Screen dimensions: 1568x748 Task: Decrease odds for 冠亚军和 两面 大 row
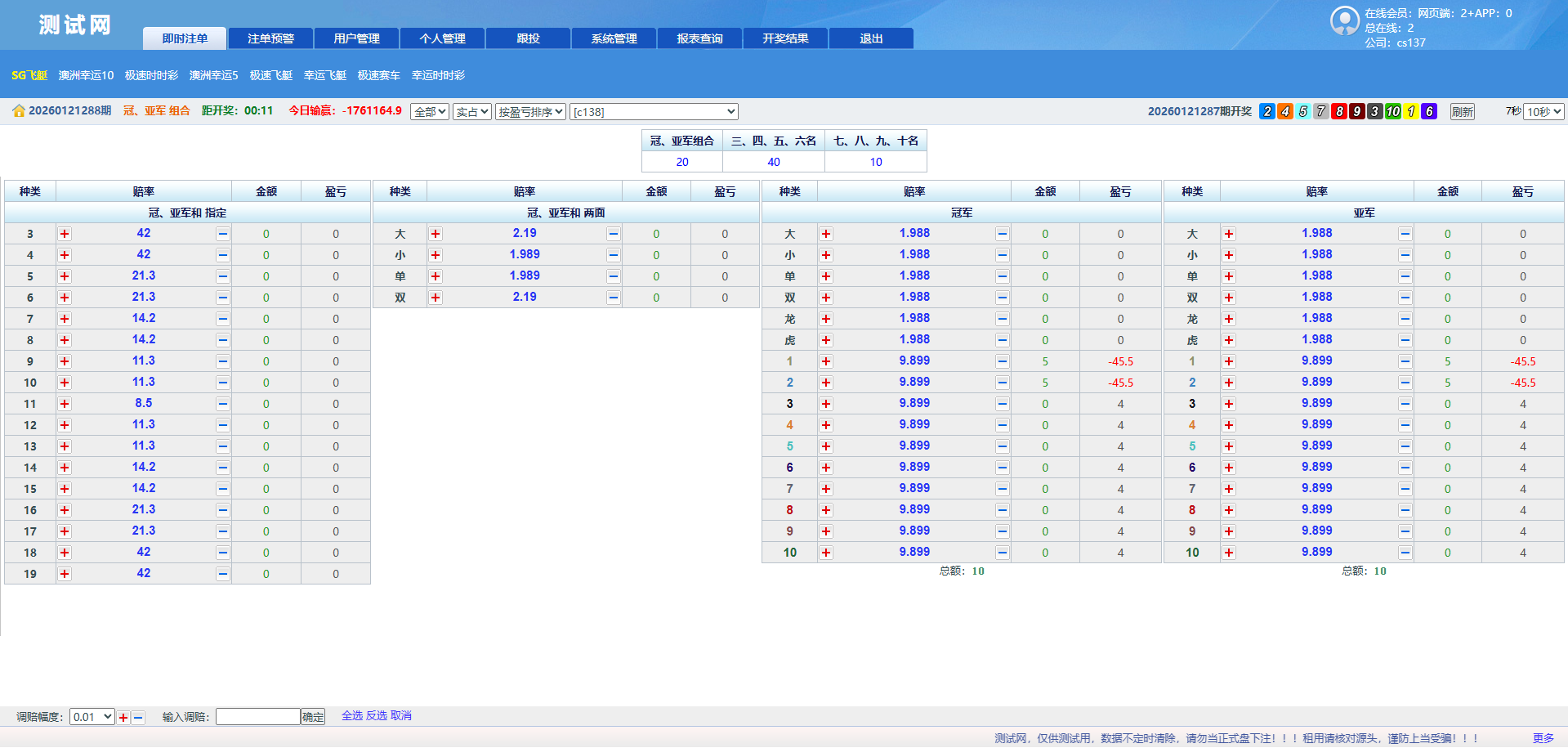pos(613,234)
